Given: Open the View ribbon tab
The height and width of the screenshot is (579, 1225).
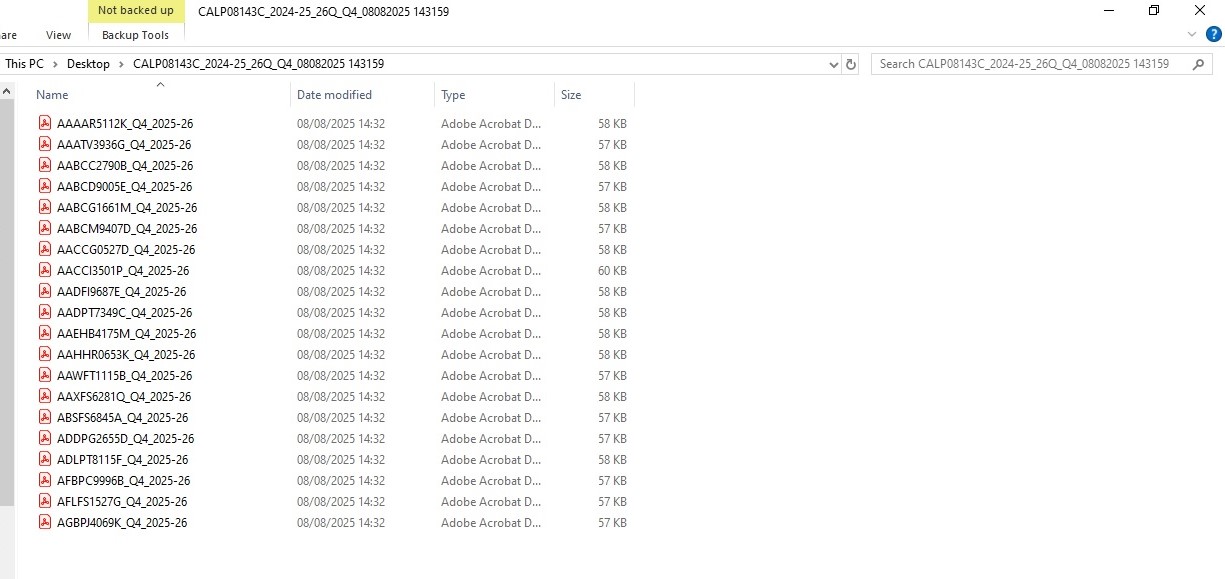Looking at the screenshot, I should [59, 35].
